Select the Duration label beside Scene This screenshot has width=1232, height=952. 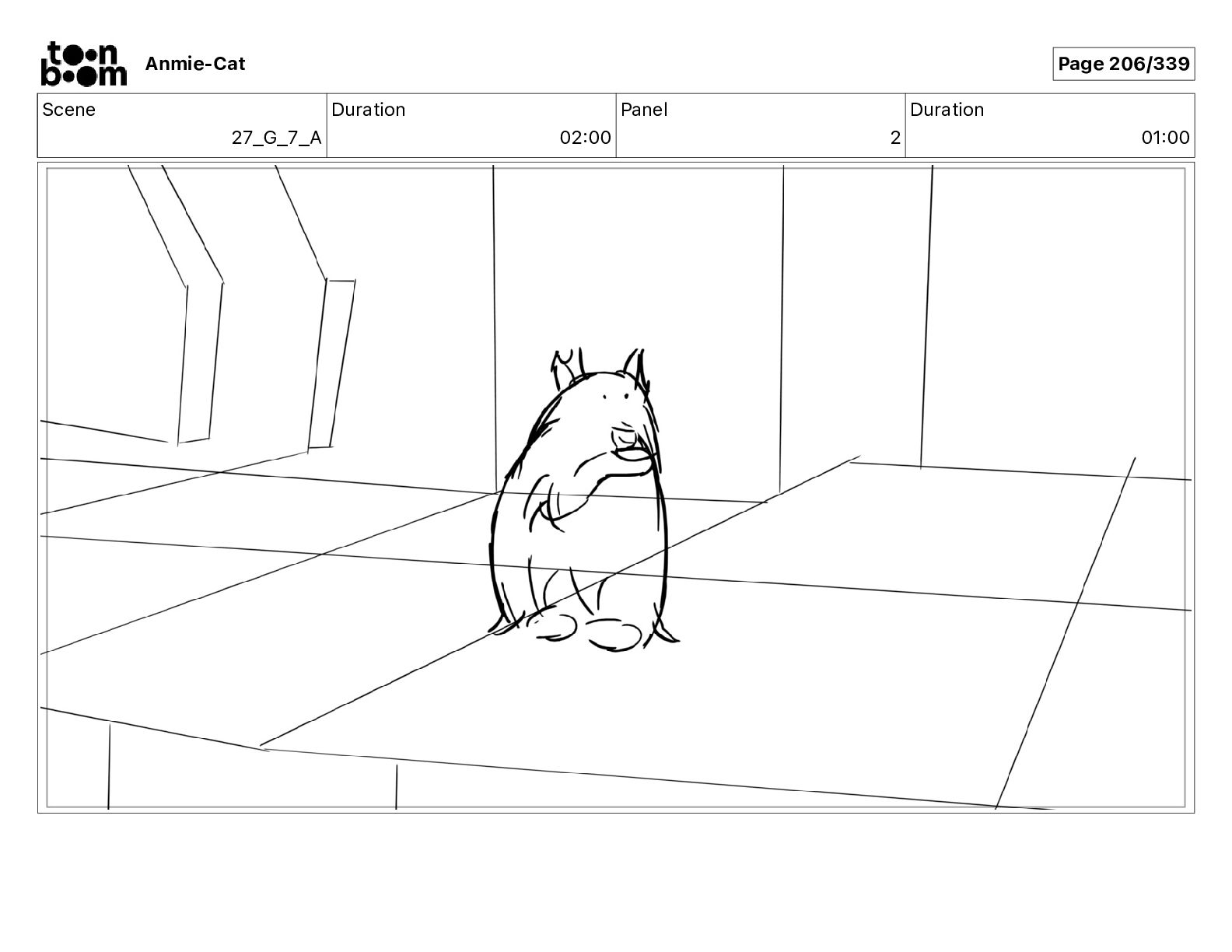tap(369, 110)
